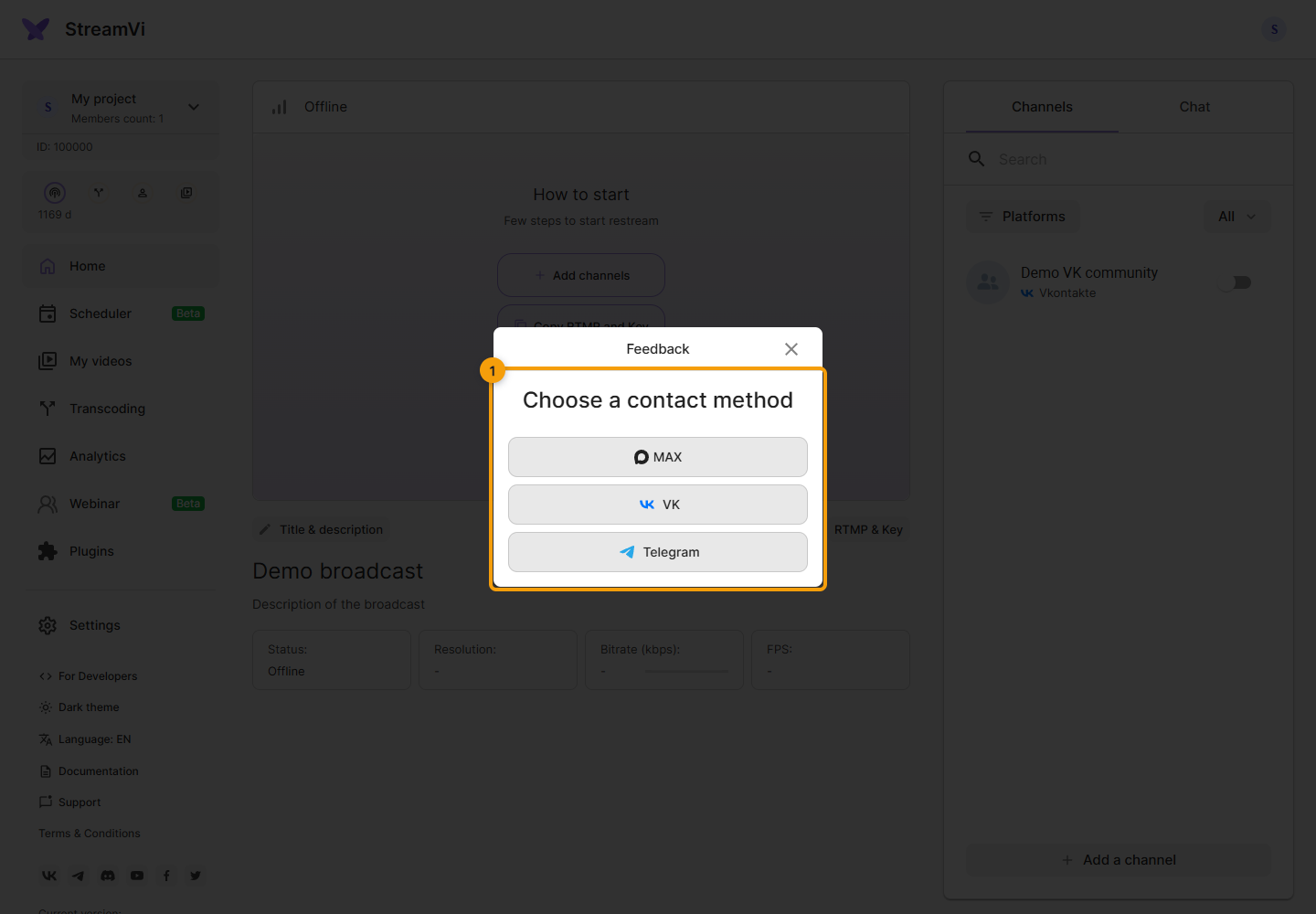Click Add a channel button
The width and height of the screenshot is (1316, 914).
coord(1119,860)
